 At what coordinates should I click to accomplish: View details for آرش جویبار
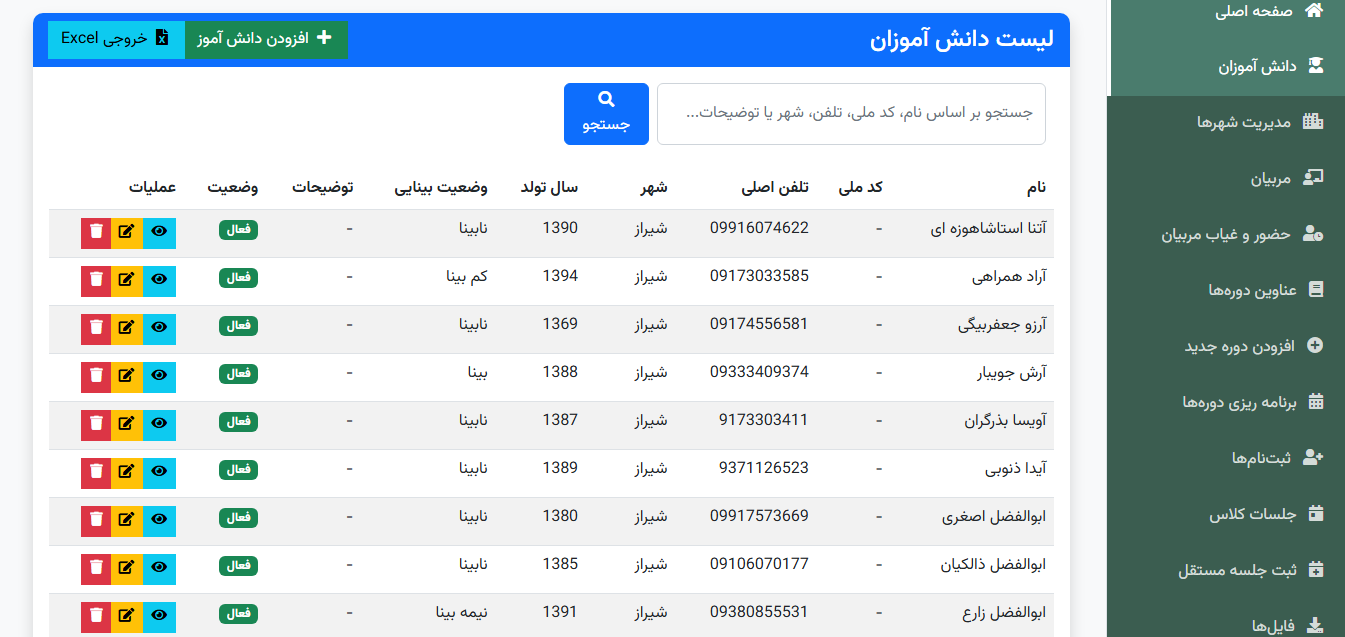pos(160,376)
